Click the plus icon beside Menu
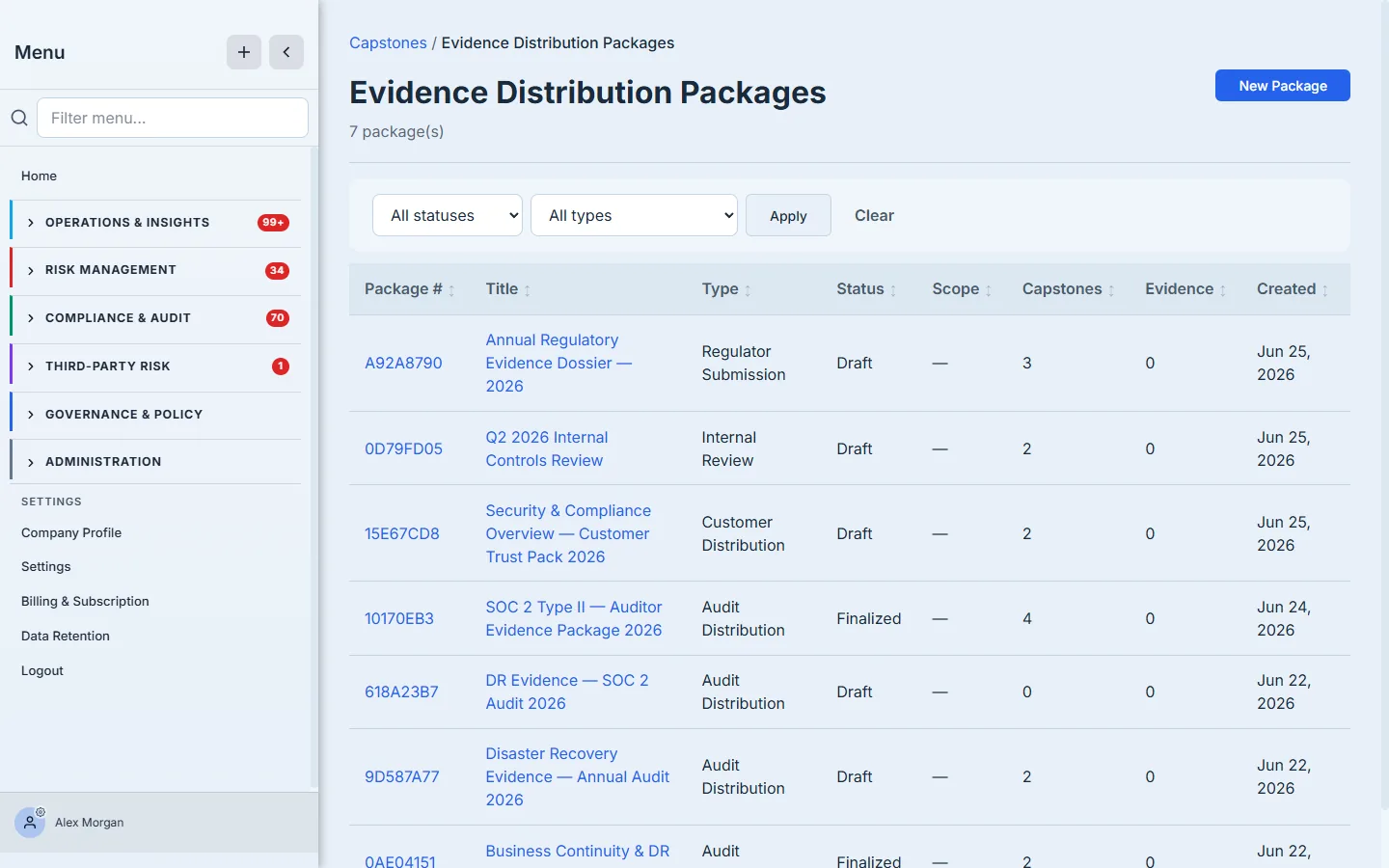1389x868 pixels. [x=244, y=52]
